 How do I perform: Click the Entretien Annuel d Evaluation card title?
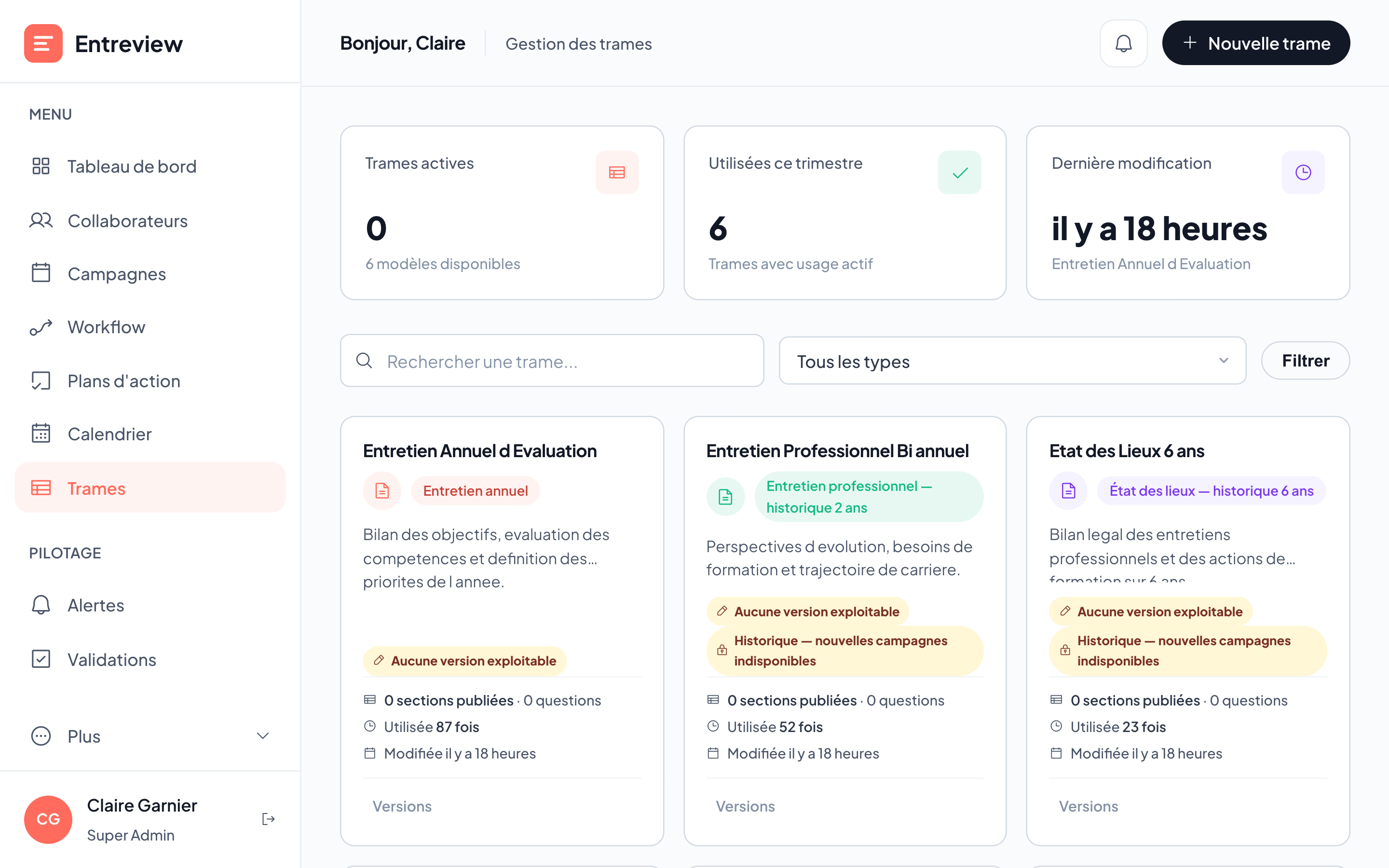tap(480, 451)
